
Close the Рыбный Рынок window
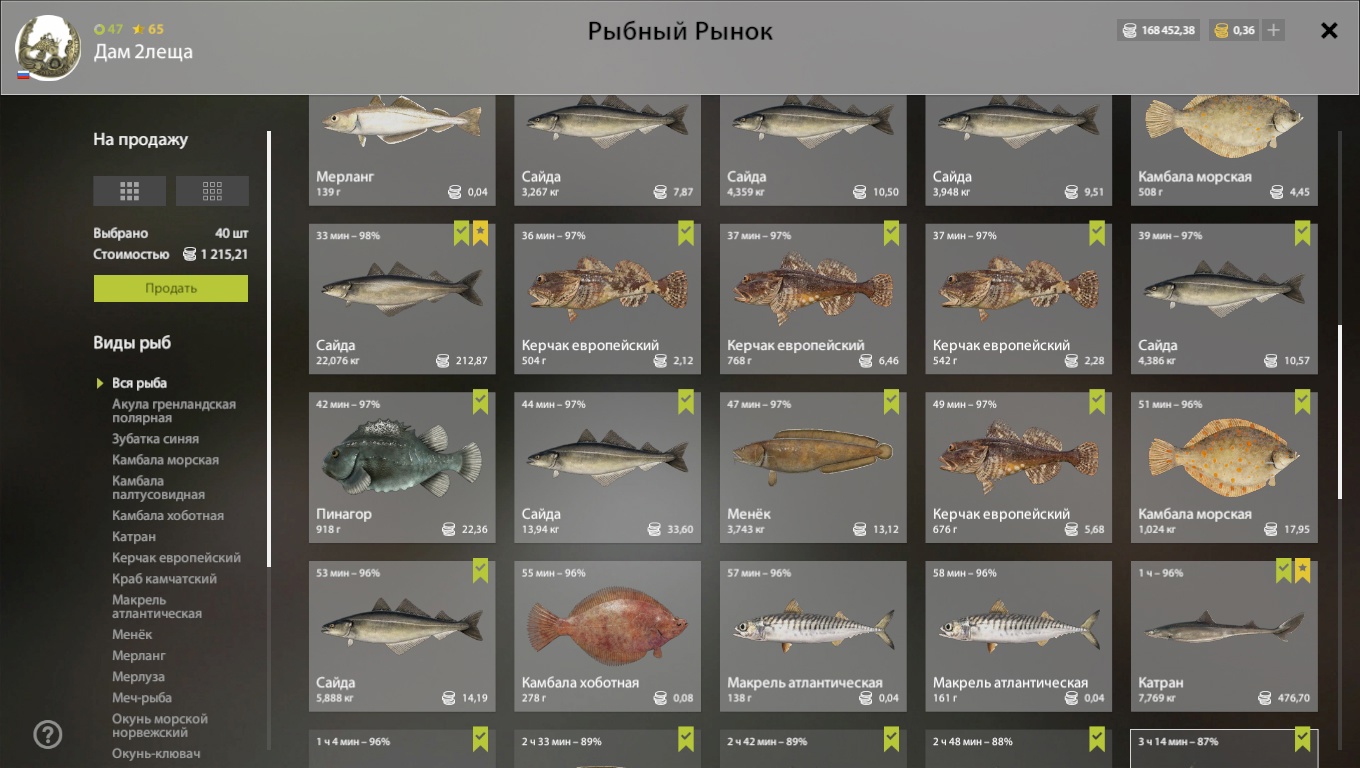(x=1329, y=31)
